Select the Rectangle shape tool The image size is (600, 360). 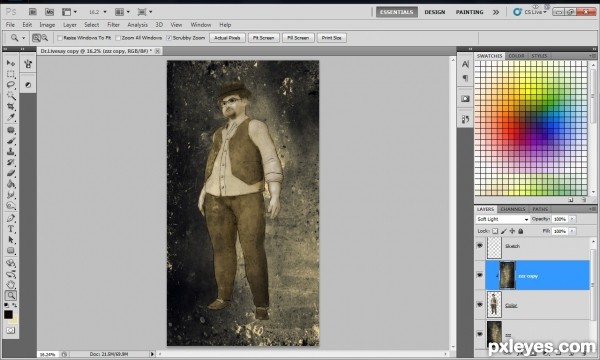tap(11, 251)
